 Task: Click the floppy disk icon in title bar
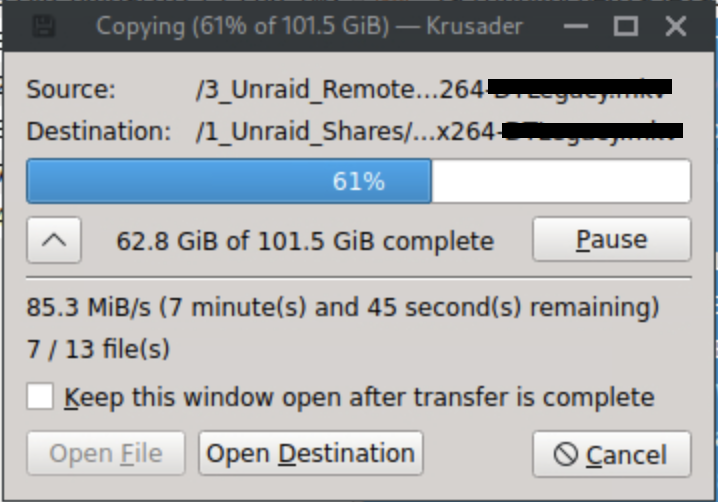(x=44, y=26)
